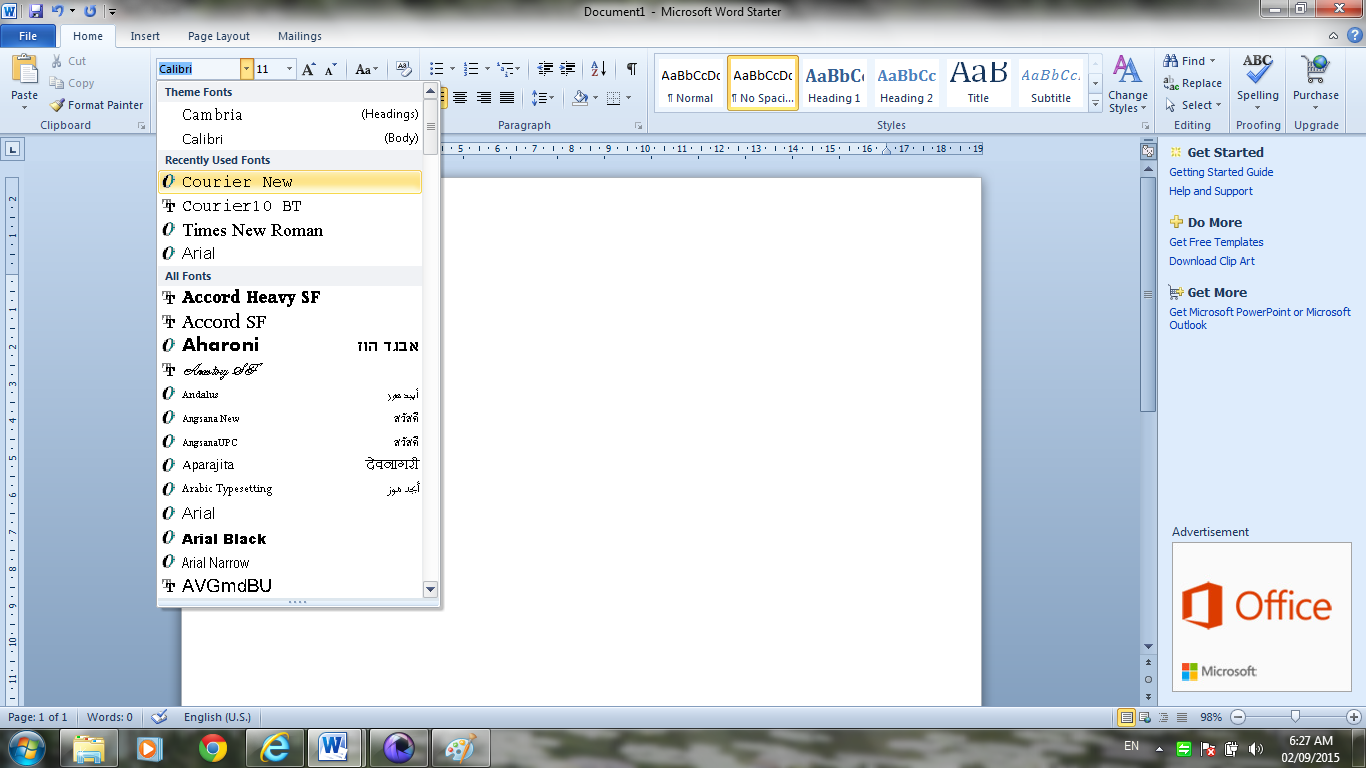Save the document from Quick Access Toolbar
This screenshot has width=1366, height=768.
coord(37,11)
